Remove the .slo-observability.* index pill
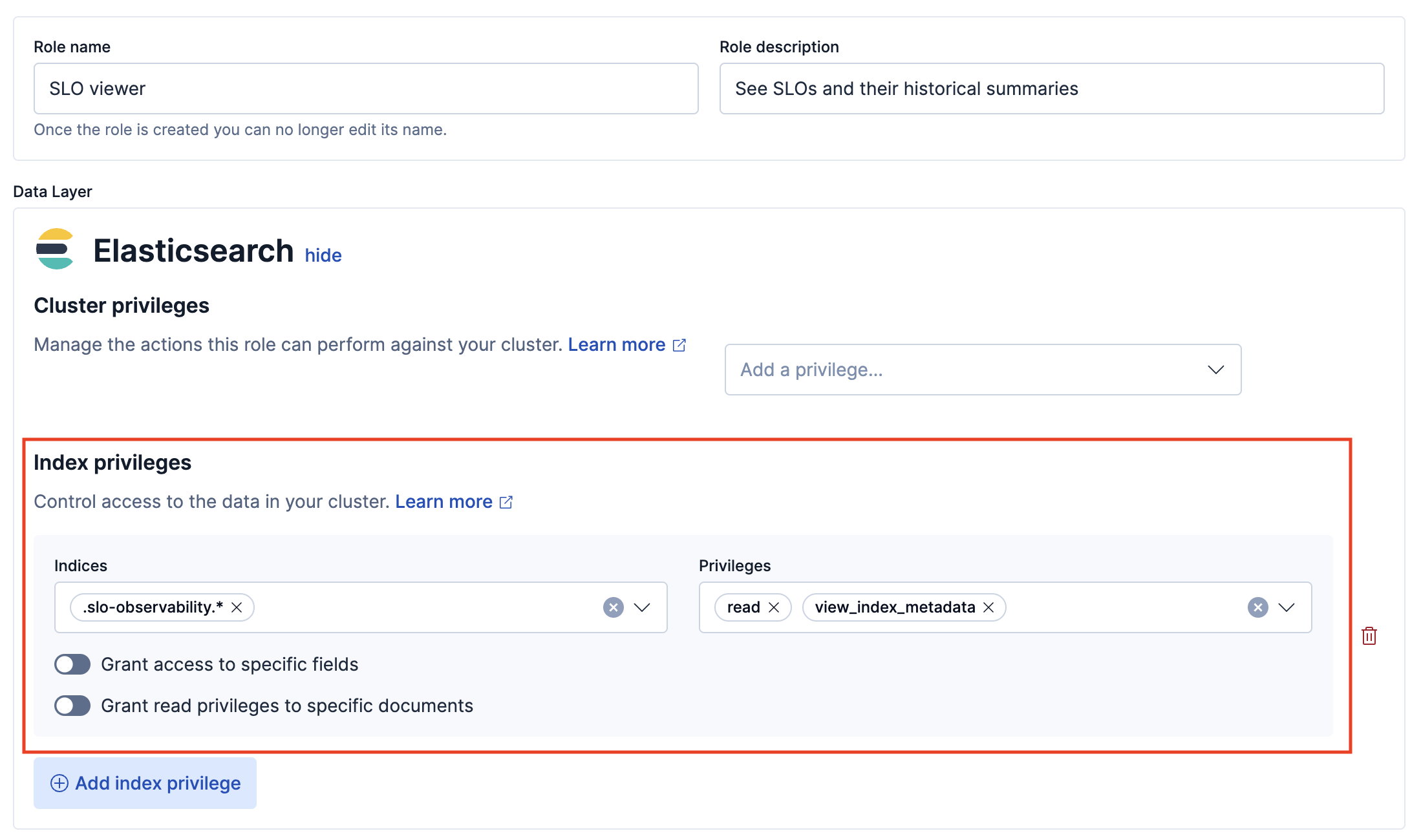The image size is (1421, 840). coord(237,607)
